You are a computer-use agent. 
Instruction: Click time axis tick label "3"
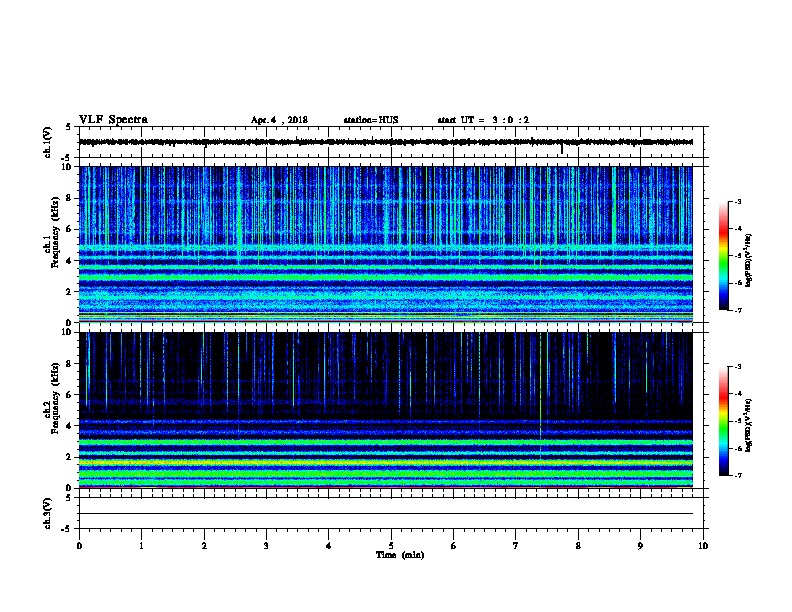pos(266,546)
